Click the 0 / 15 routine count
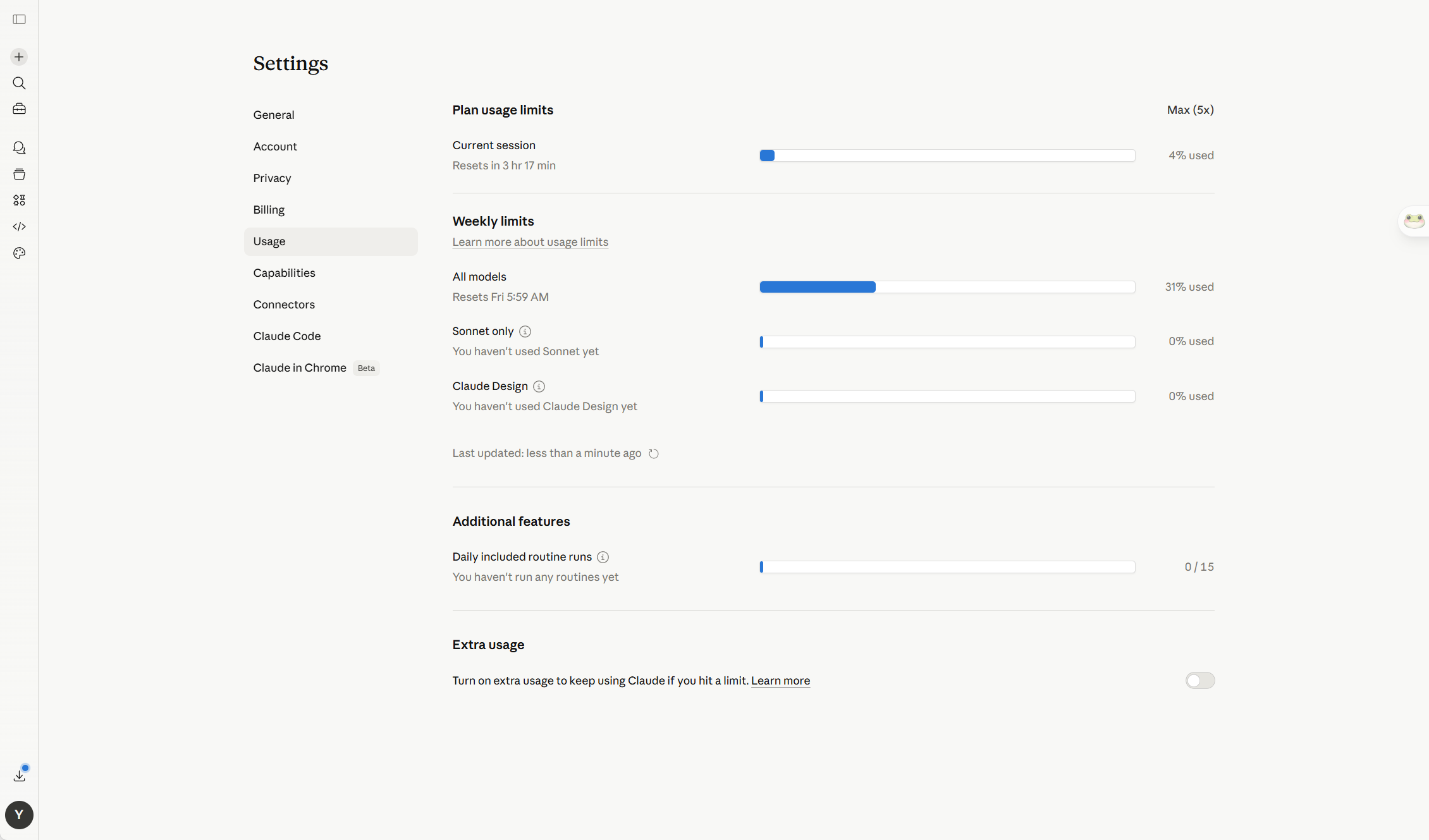Viewport: 1429px width, 840px height. (1199, 567)
